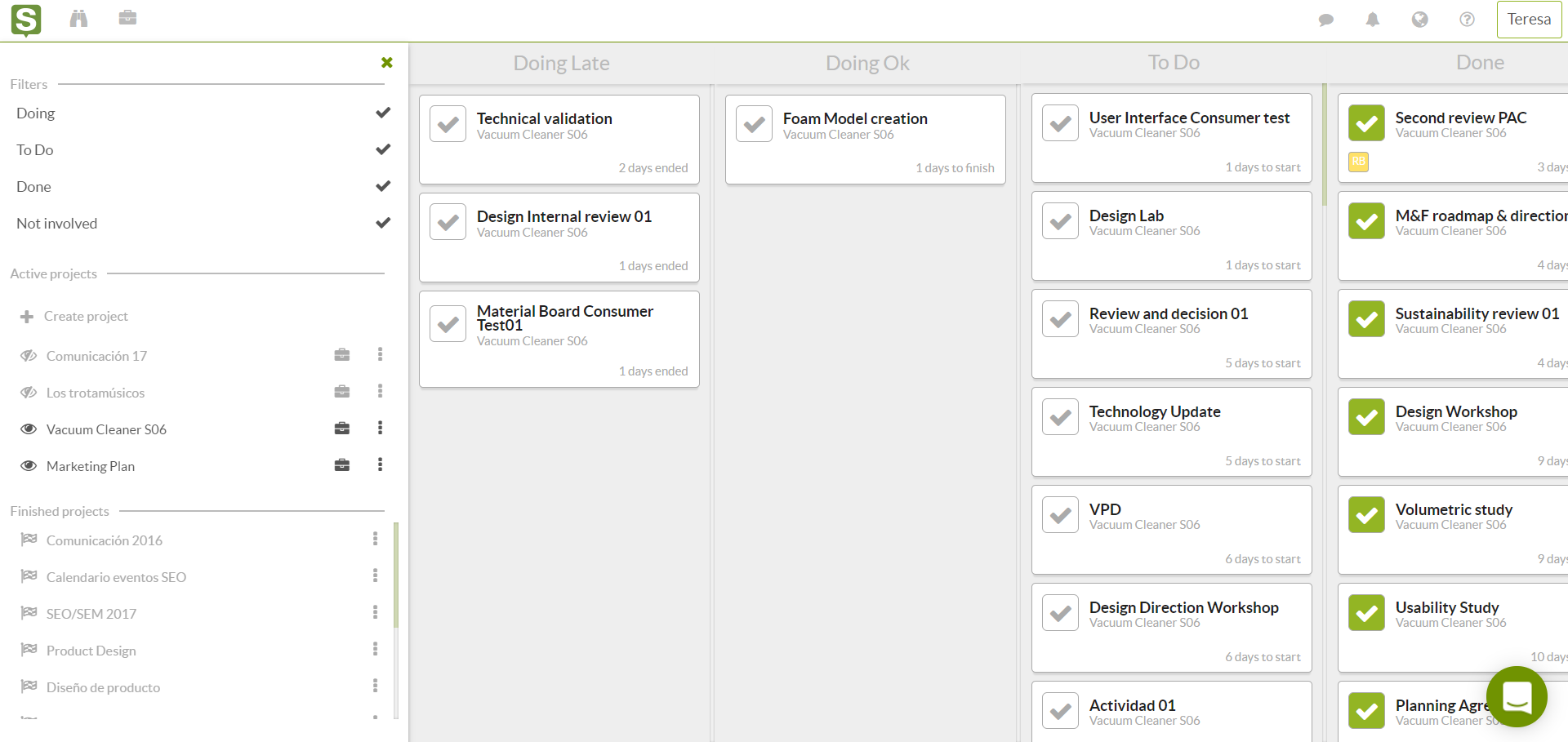Open options menu for SEO/SEM 2017
The image size is (1568, 742).
tap(376, 612)
